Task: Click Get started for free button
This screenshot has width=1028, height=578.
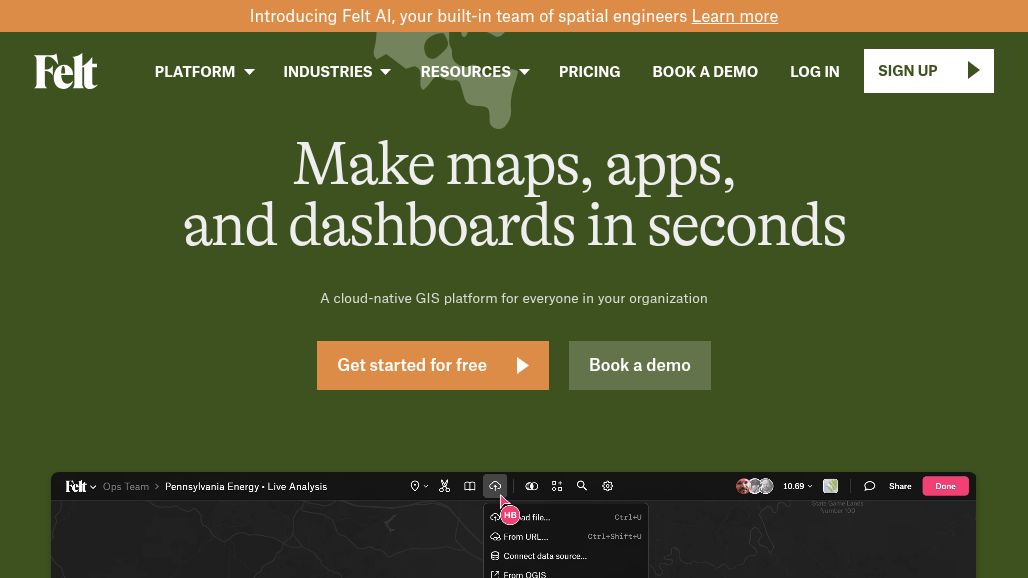Action: [432, 365]
